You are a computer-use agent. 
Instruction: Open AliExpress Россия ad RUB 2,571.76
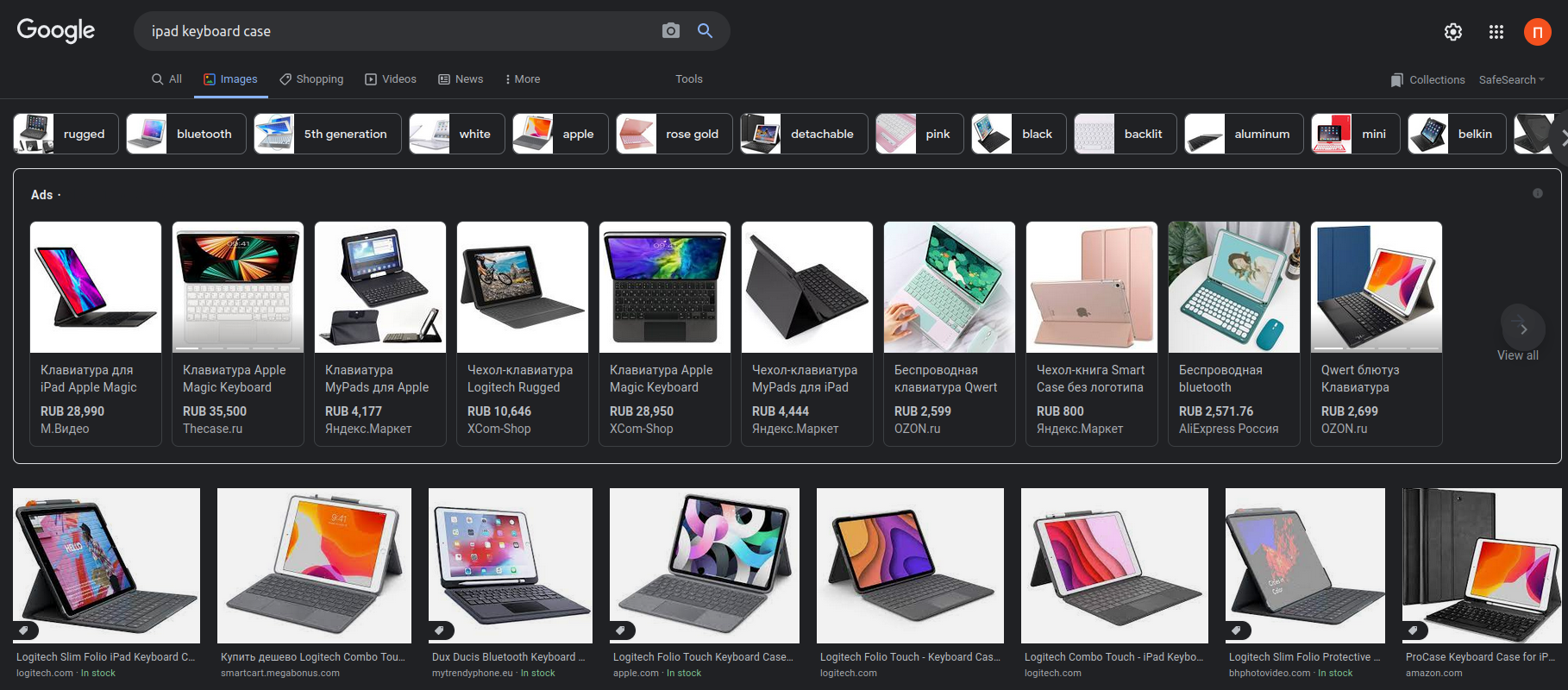(1234, 334)
